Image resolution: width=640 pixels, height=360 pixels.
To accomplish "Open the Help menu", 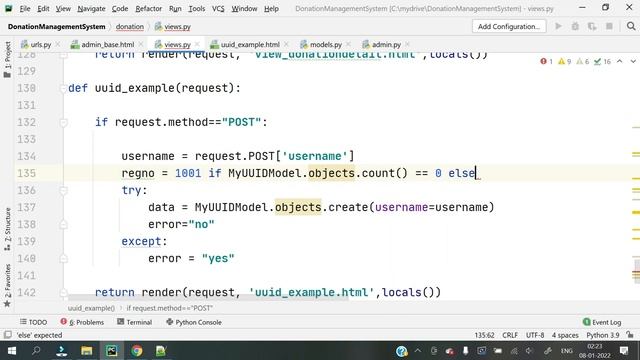I will coord(271,9).
